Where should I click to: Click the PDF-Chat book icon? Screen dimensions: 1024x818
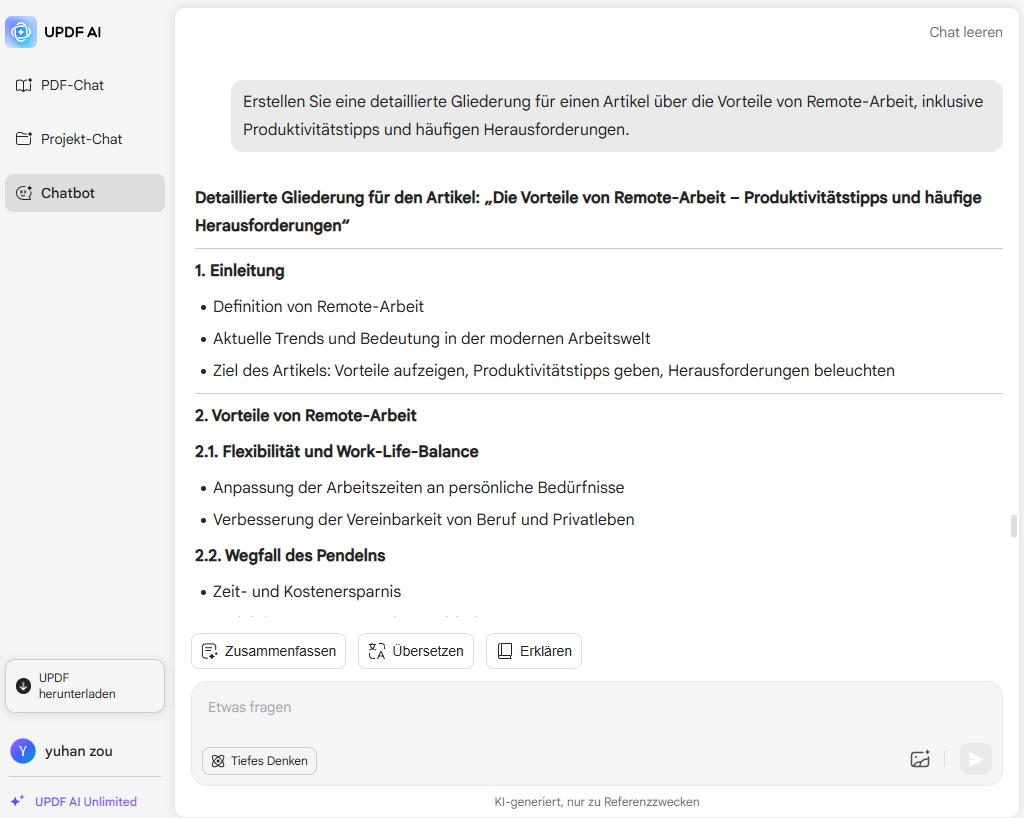(x=24, y=86)
